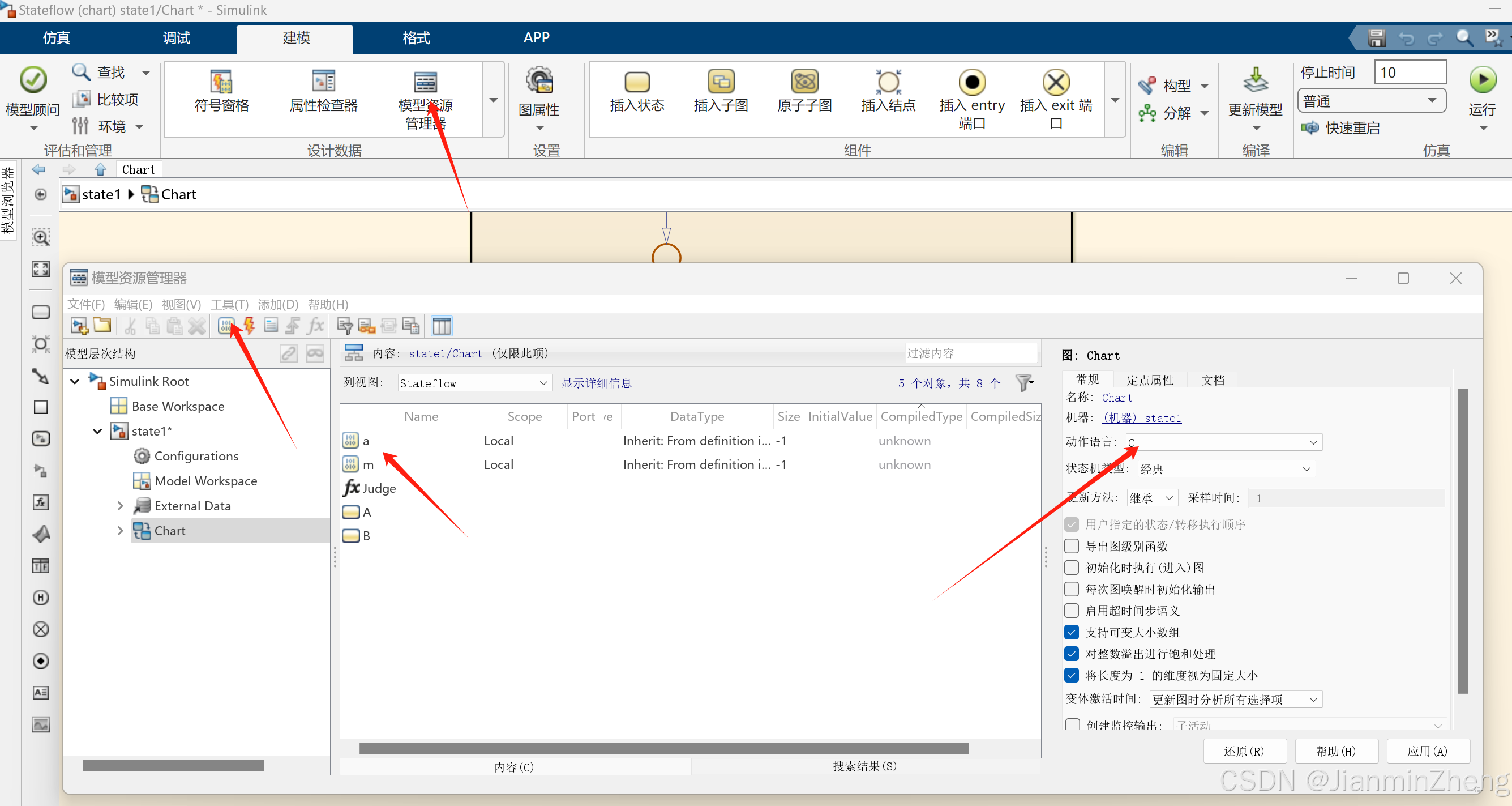Toggle 启用超时间步语义 checkbox

pyautogui.click(x=1071, y=611)
